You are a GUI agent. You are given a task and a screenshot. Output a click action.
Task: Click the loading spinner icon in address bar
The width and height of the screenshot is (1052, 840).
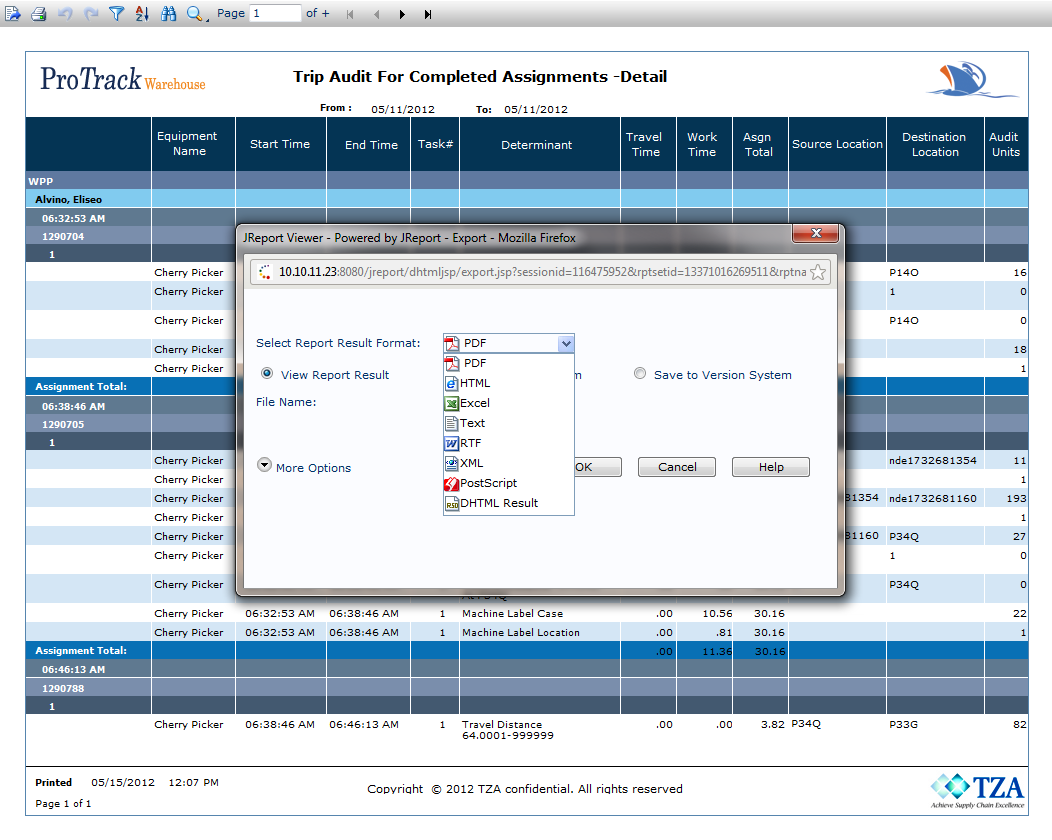[265, 272]
